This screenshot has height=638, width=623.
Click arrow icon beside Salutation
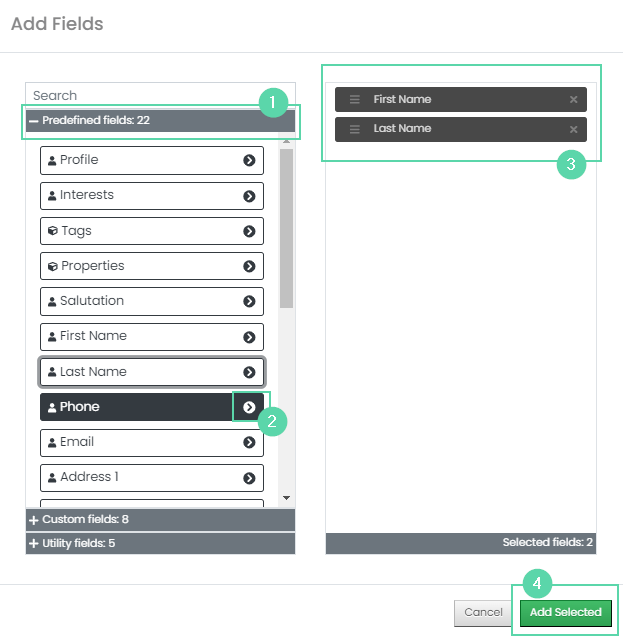click(249, 301)
